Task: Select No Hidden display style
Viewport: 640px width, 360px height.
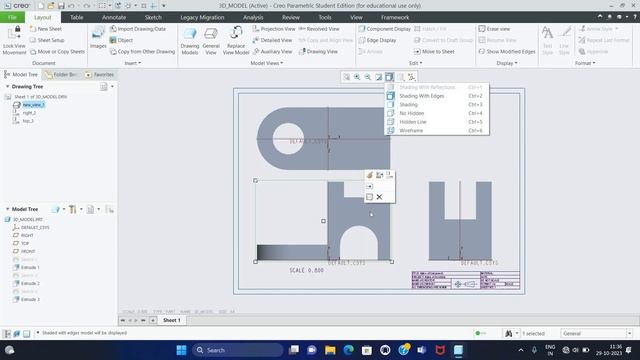Action: [x=436, y=113]
